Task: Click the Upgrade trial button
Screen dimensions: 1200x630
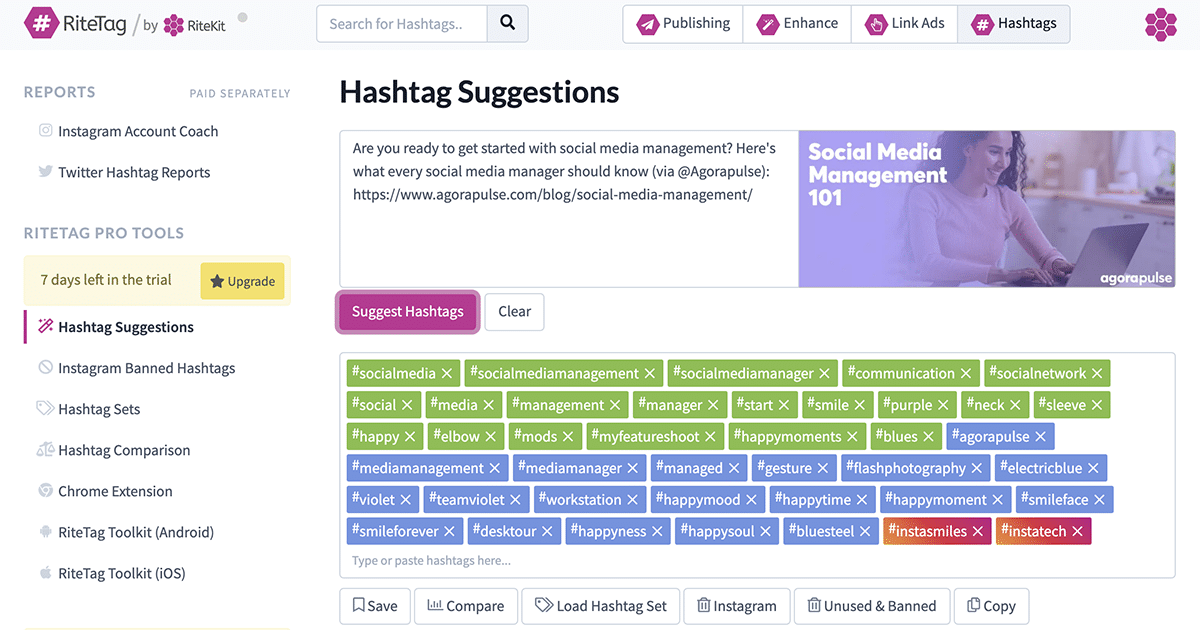Action: [x=243, y=281]
